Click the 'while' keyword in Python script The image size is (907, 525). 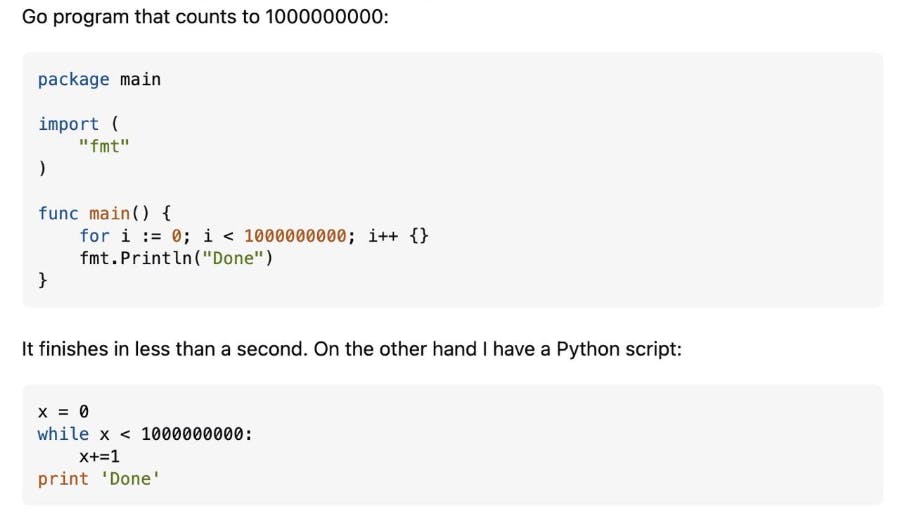pyautogui.click(x=63, y=434)
